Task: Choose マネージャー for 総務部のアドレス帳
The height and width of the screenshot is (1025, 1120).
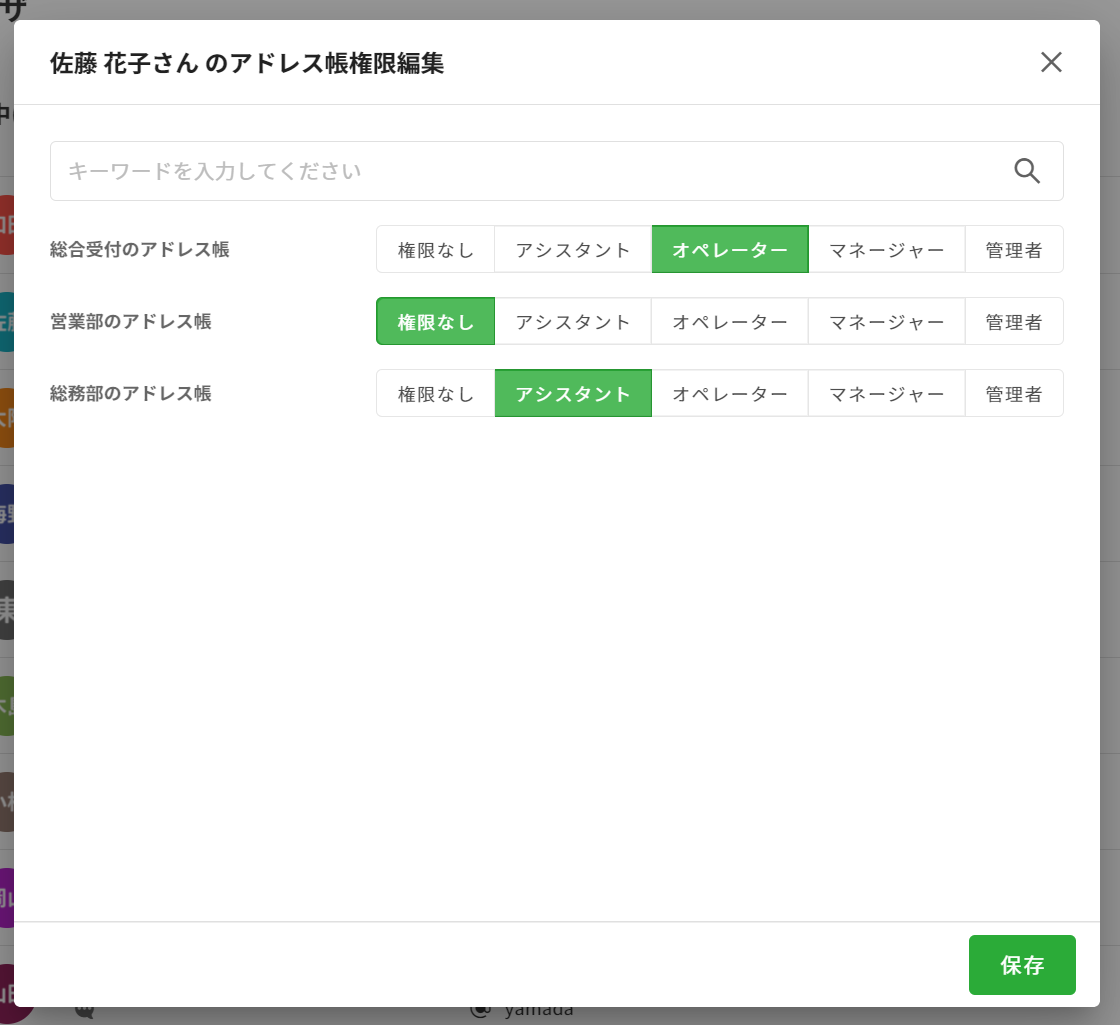Action: (x=886, y=394)
